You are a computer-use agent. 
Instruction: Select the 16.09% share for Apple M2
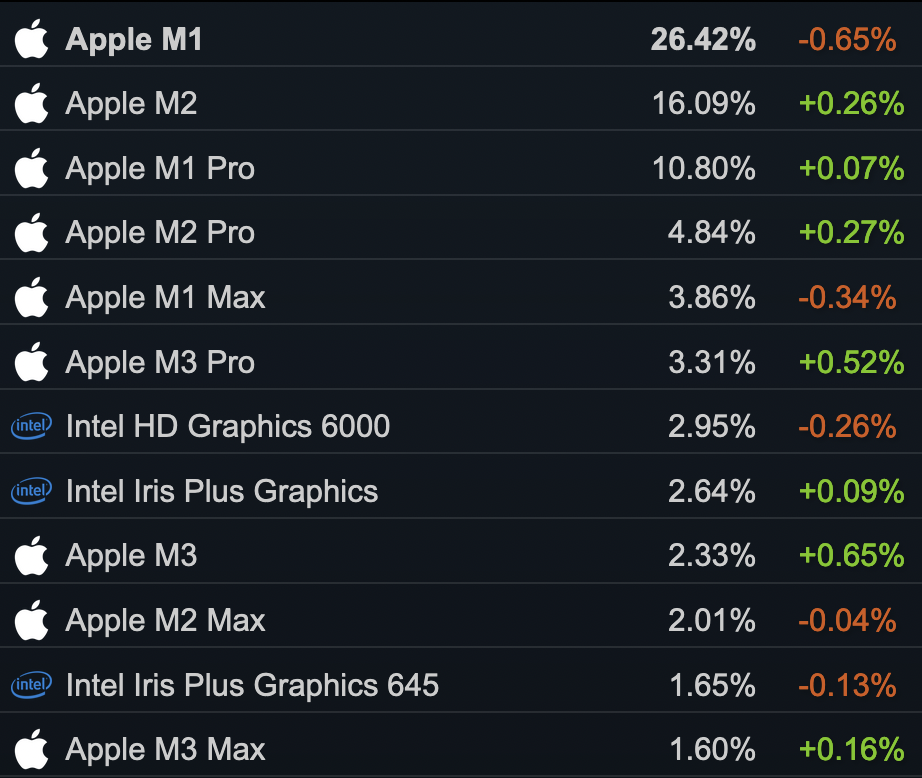[703, 103]
